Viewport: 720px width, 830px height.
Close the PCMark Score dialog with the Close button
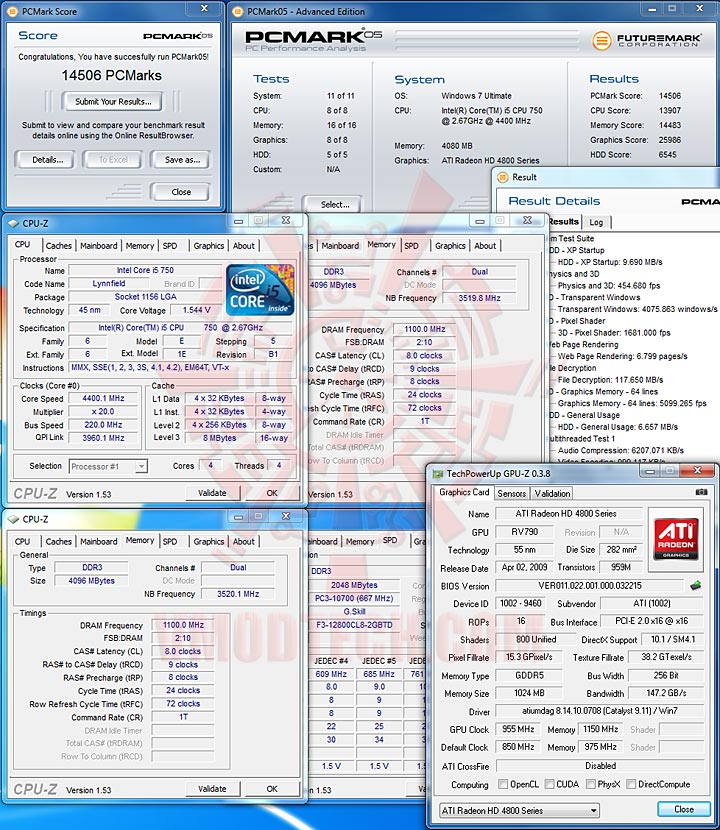click(x=181, y=192)
